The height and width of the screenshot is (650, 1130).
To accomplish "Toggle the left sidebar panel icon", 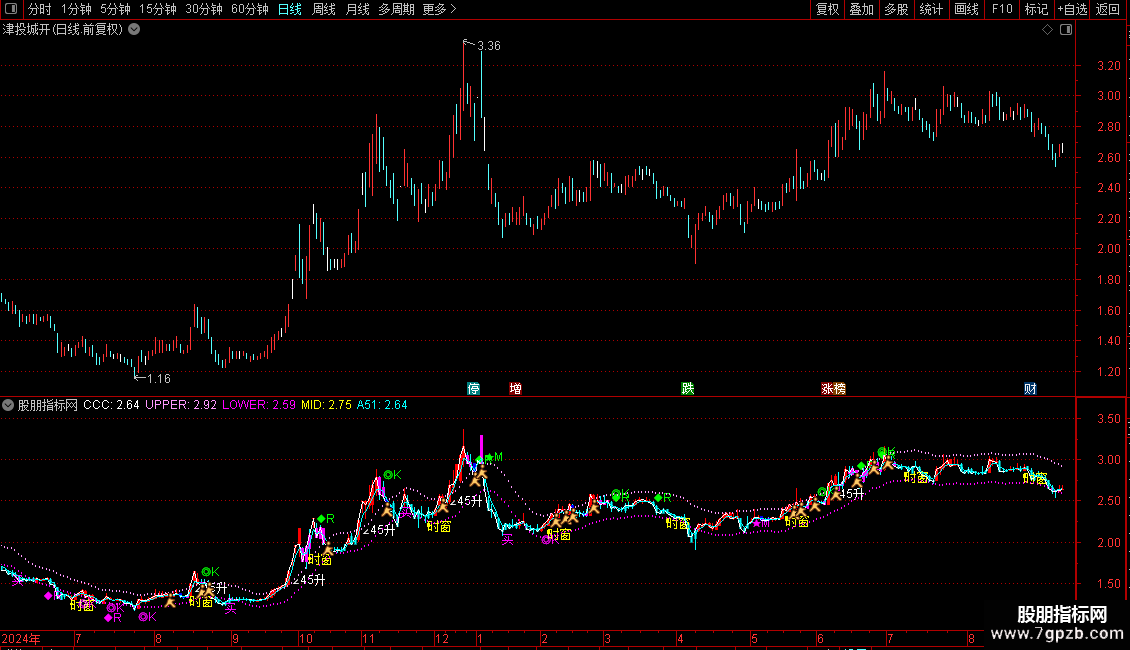I will [x=11, y=9].
